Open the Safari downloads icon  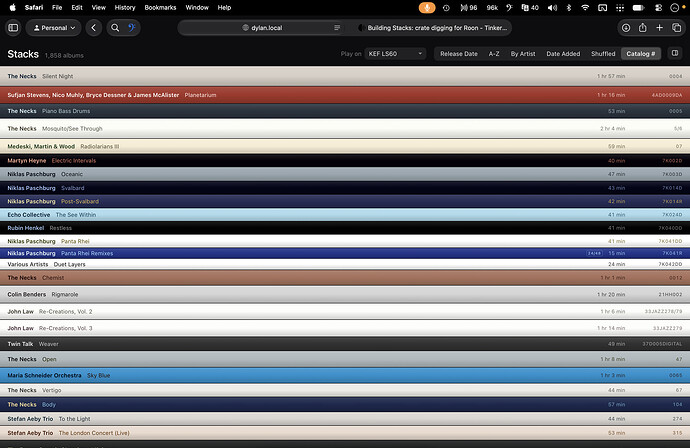626,28
